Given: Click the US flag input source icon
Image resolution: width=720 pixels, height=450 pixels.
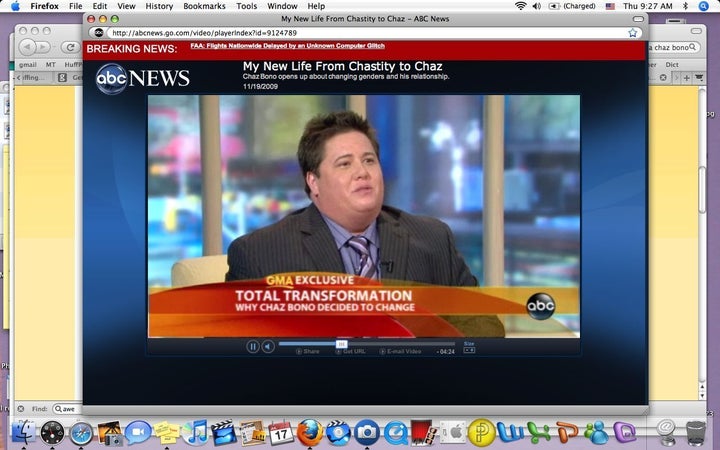Looking at the screenshot, I should point(610,6).
